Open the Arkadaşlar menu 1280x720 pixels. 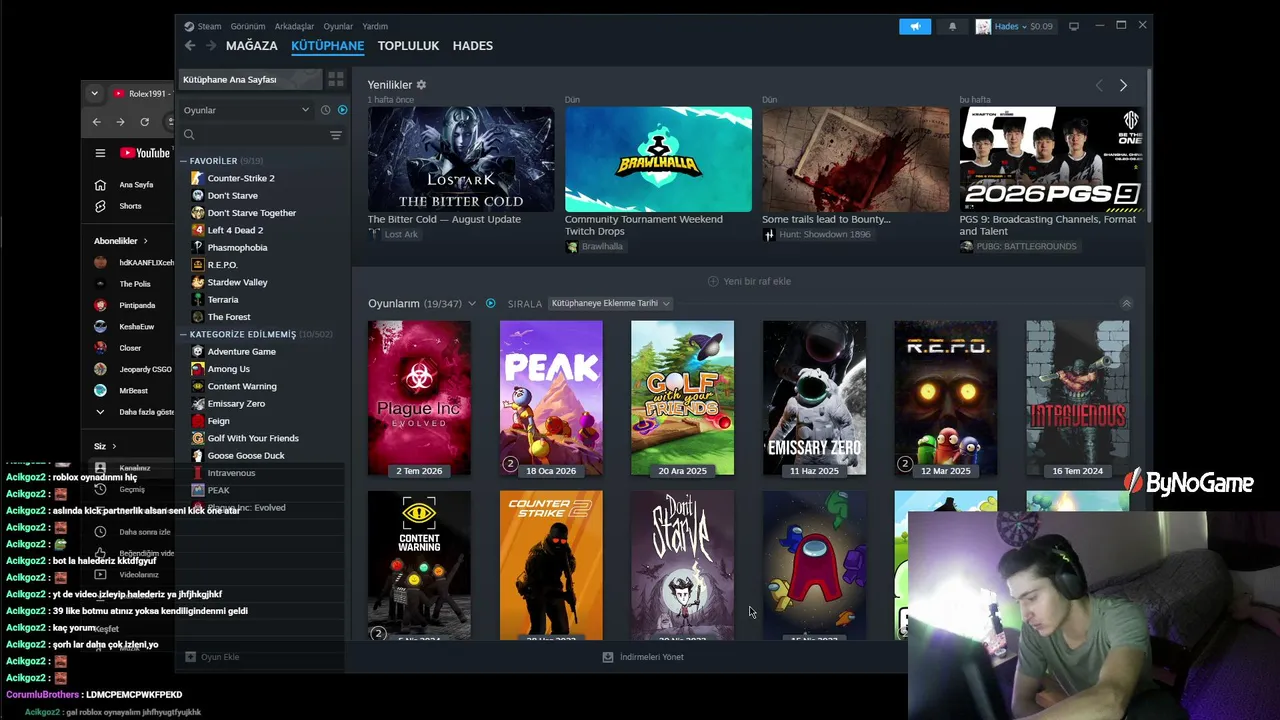(294, 26)
